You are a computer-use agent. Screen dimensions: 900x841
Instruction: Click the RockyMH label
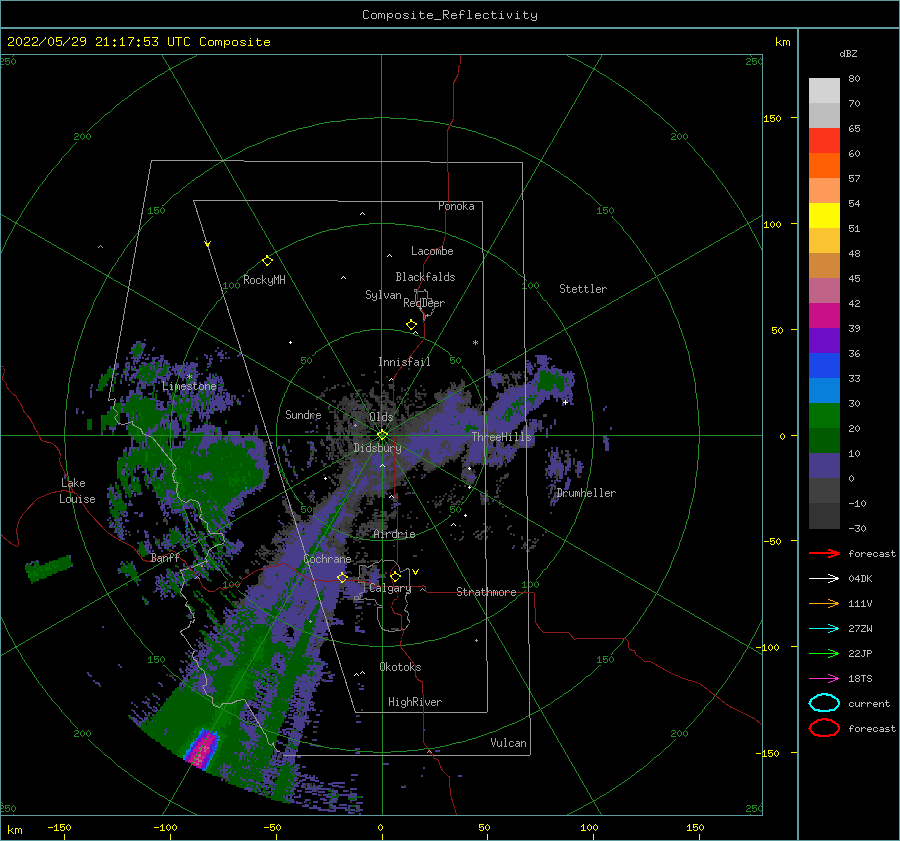tap(264, 280)
